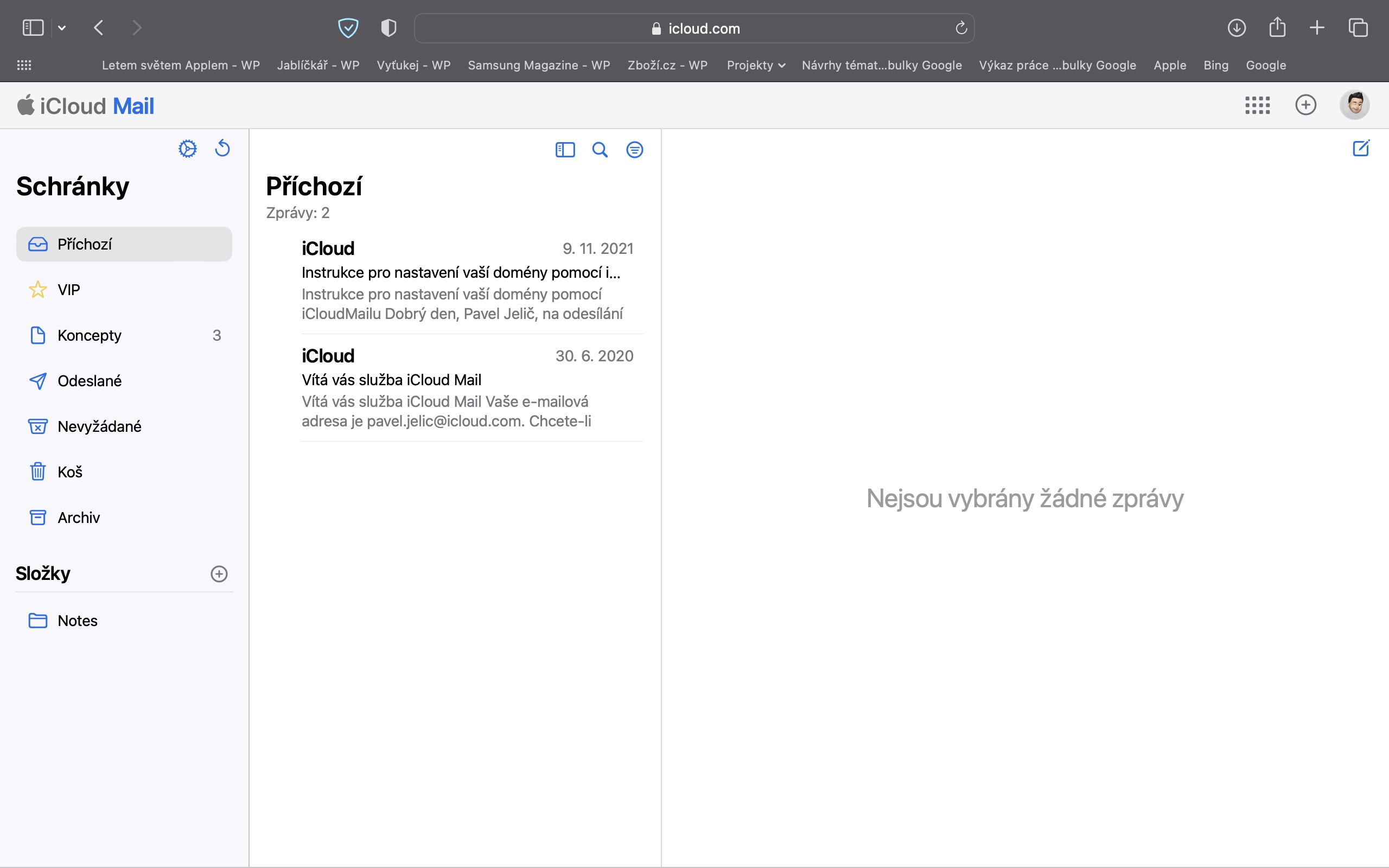1389x868 pixels.
Task: Toggle the Safari privacy shield icon
Action: pyautogui.click(x=388, y=28)
